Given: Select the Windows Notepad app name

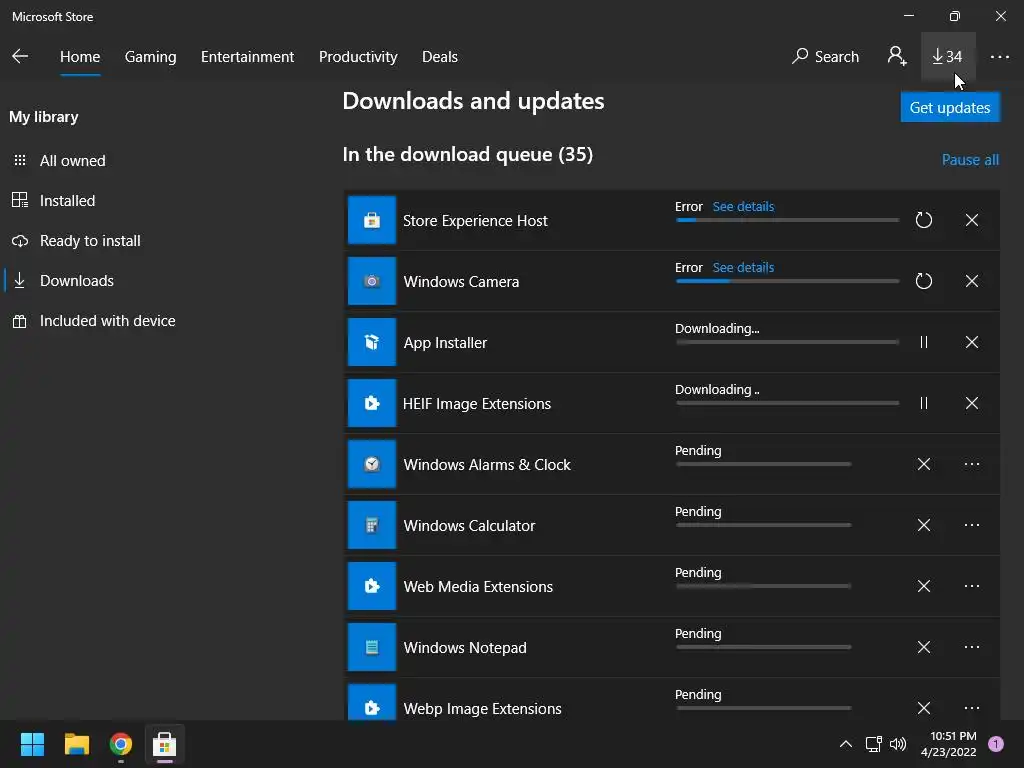Looking at the screenshot, I should tap(464, 648).
